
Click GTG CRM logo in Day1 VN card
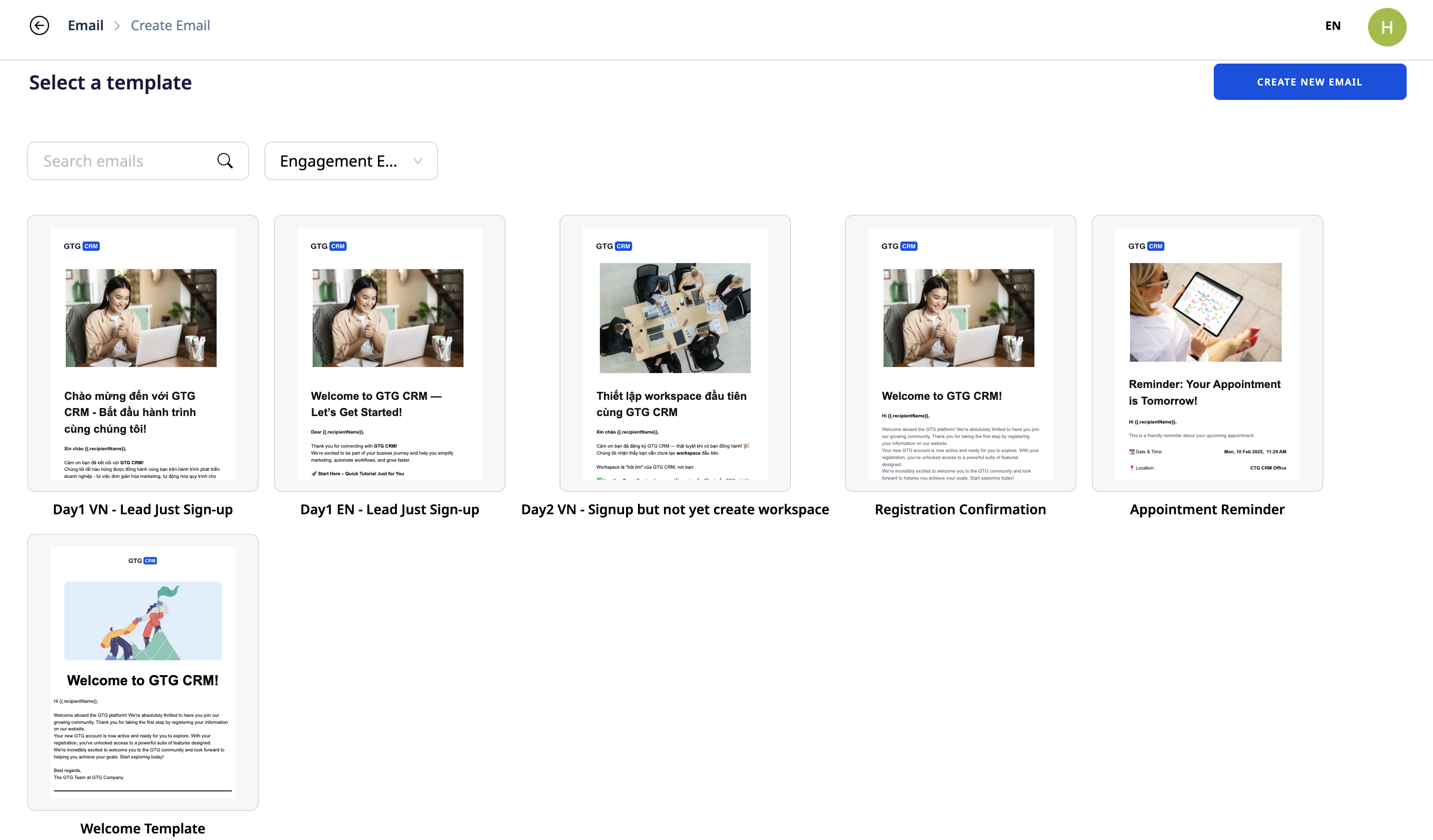pos(81,246)
